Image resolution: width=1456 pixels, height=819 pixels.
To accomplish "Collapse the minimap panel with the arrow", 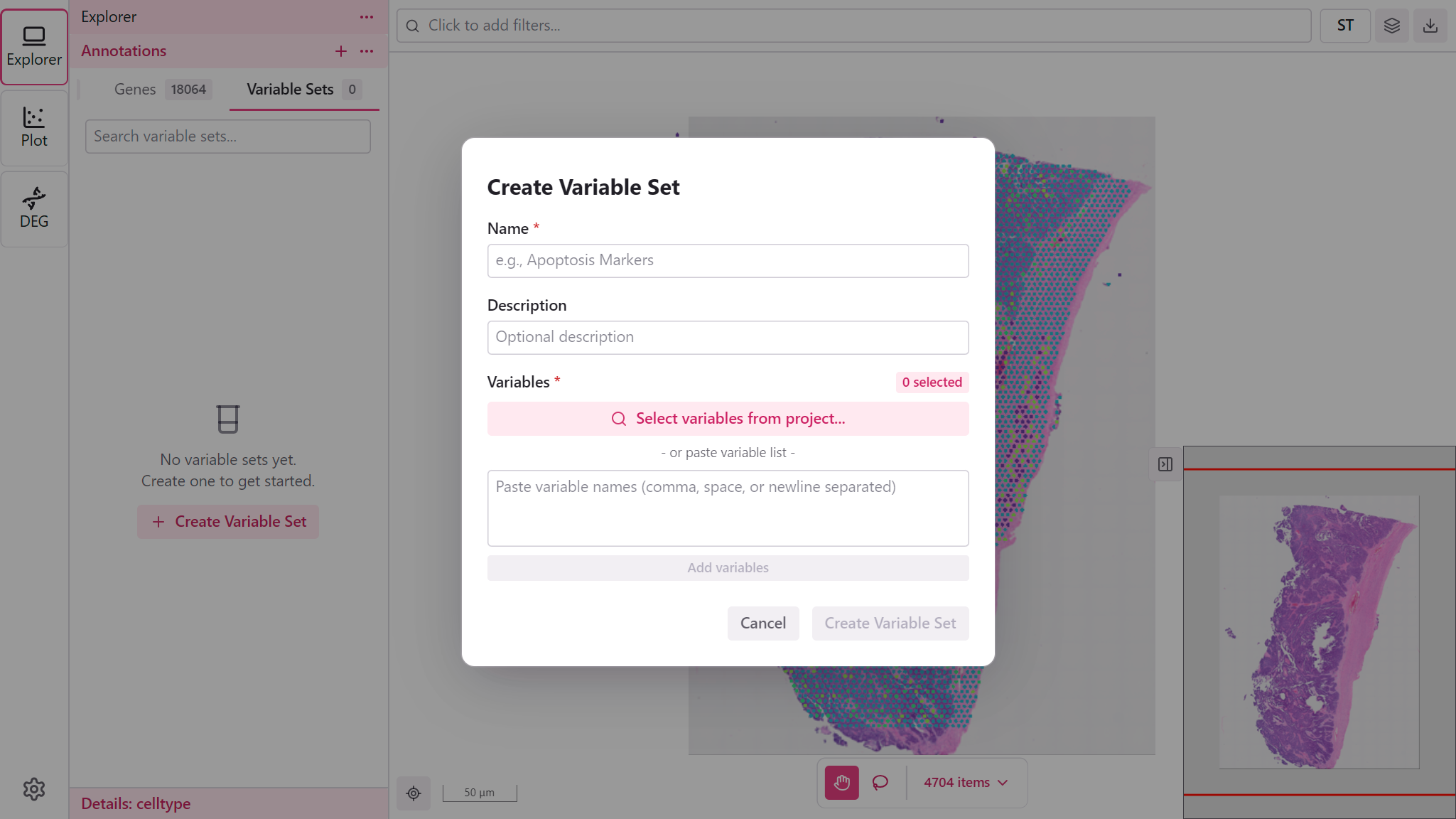I will pyautogui.click(x=1165, y=464).
